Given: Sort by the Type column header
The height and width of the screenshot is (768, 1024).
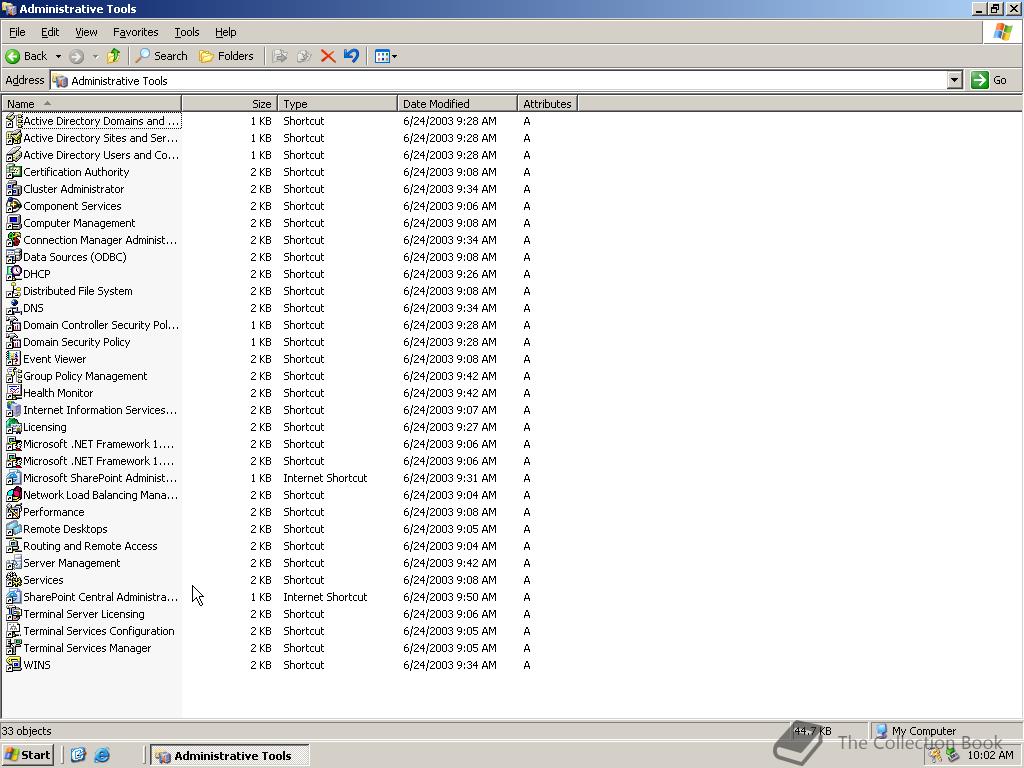Looking at the screenshot, I should [338, 104].
